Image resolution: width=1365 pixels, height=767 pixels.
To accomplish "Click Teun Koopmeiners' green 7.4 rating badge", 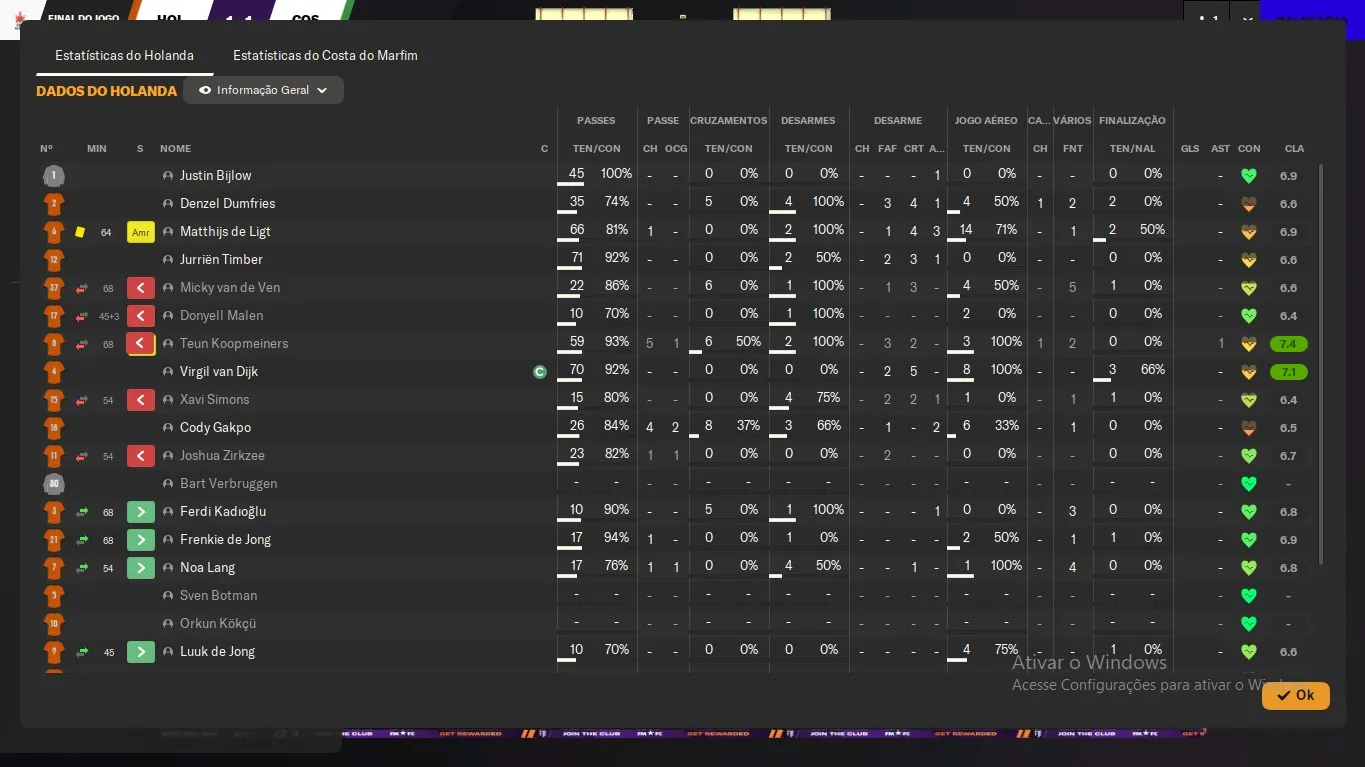I will (1288, 344).
